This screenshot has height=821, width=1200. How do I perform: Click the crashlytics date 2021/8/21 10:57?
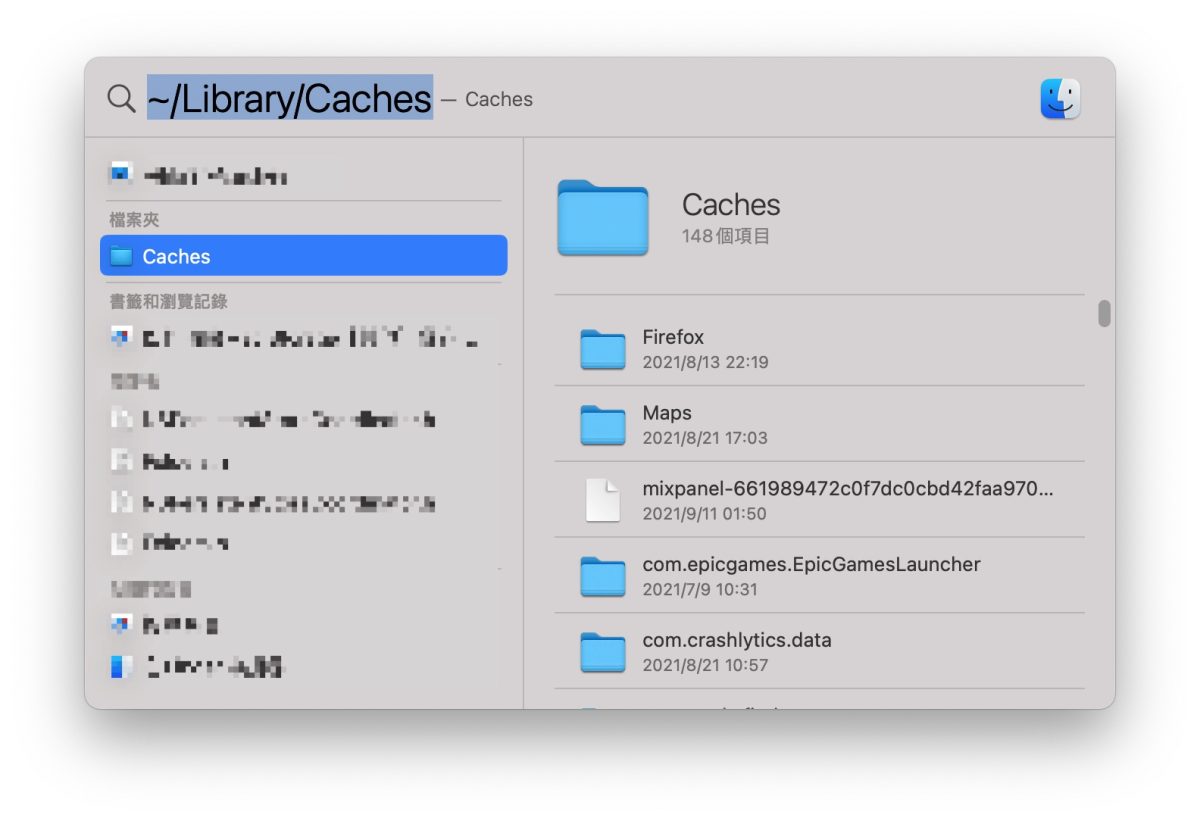pyautogui.click(x=705, y=665)
